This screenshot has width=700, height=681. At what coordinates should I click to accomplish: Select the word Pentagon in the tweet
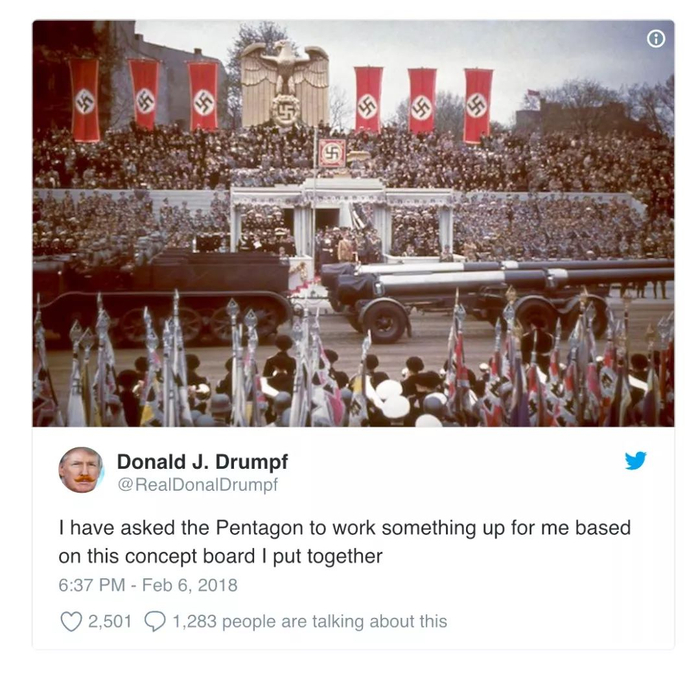(x=260, y=527)
